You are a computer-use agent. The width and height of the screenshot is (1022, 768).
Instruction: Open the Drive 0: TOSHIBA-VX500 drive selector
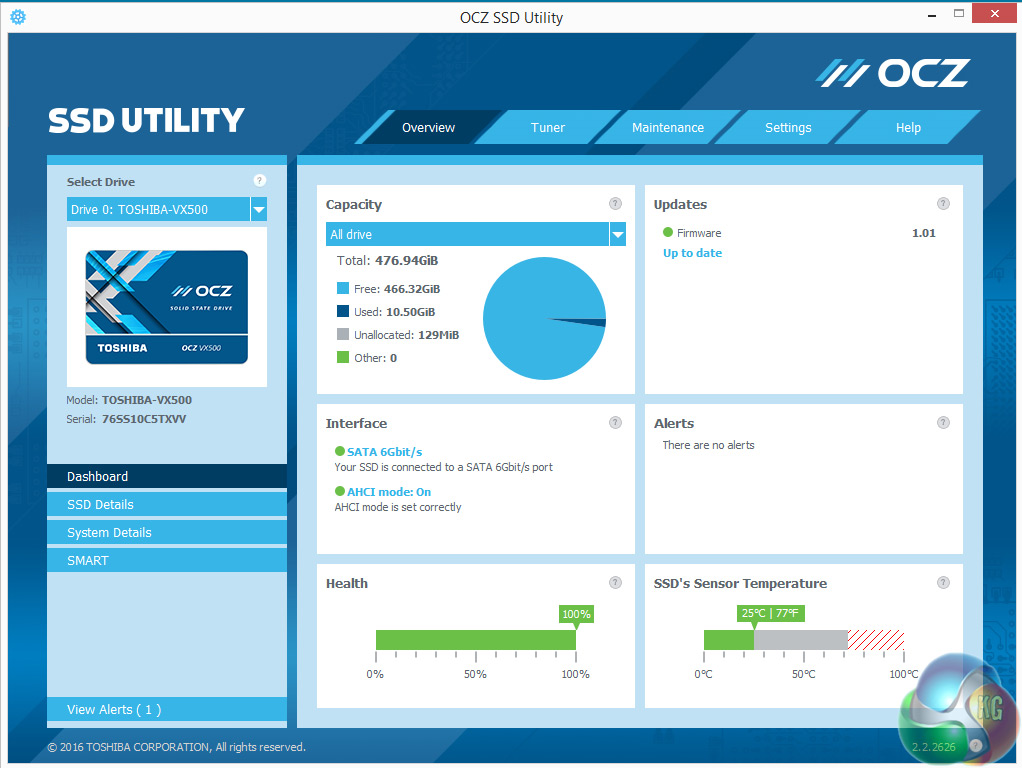167,209
